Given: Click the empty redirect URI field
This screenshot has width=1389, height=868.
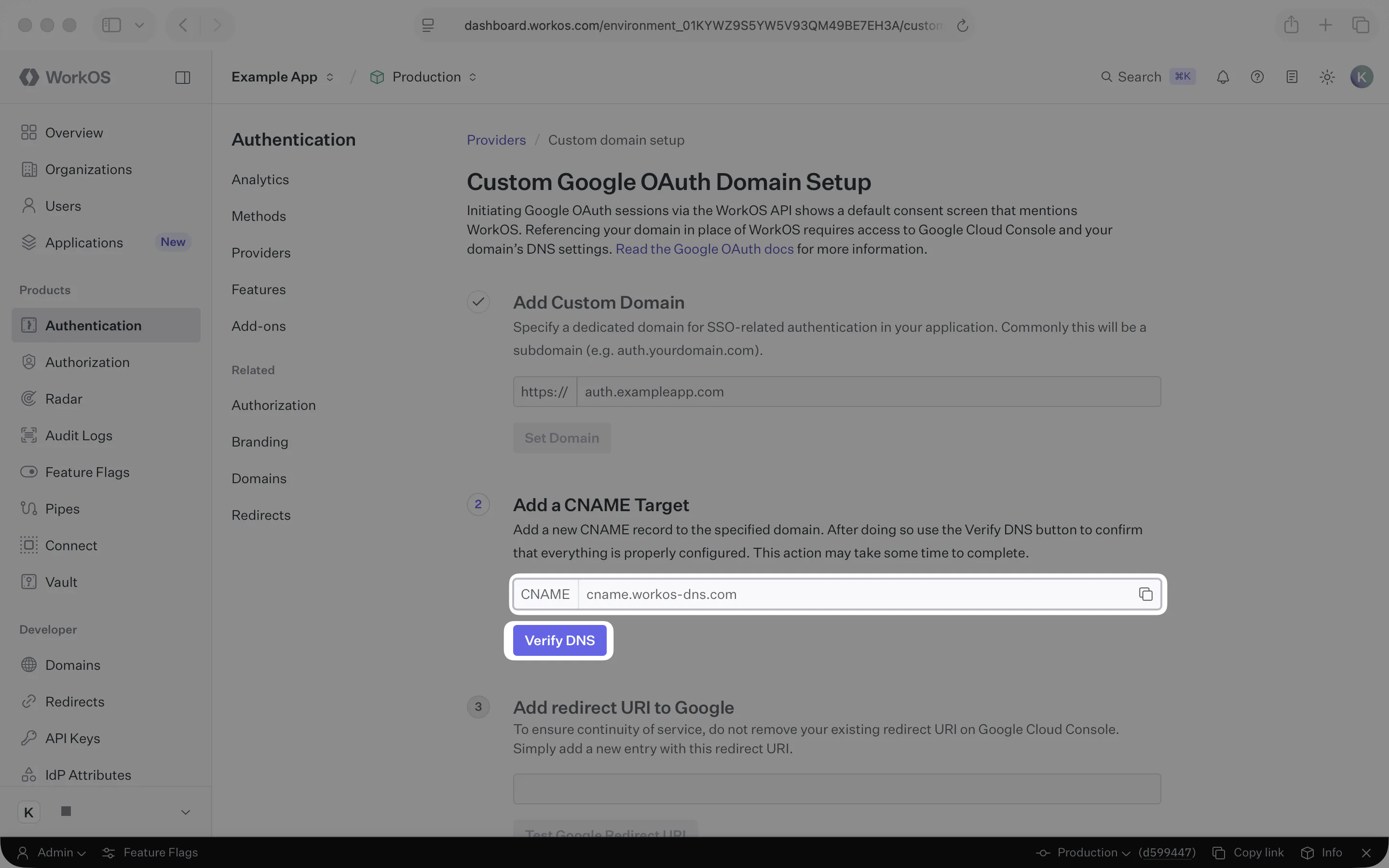Looking at the screenshot, I should 837,789.
